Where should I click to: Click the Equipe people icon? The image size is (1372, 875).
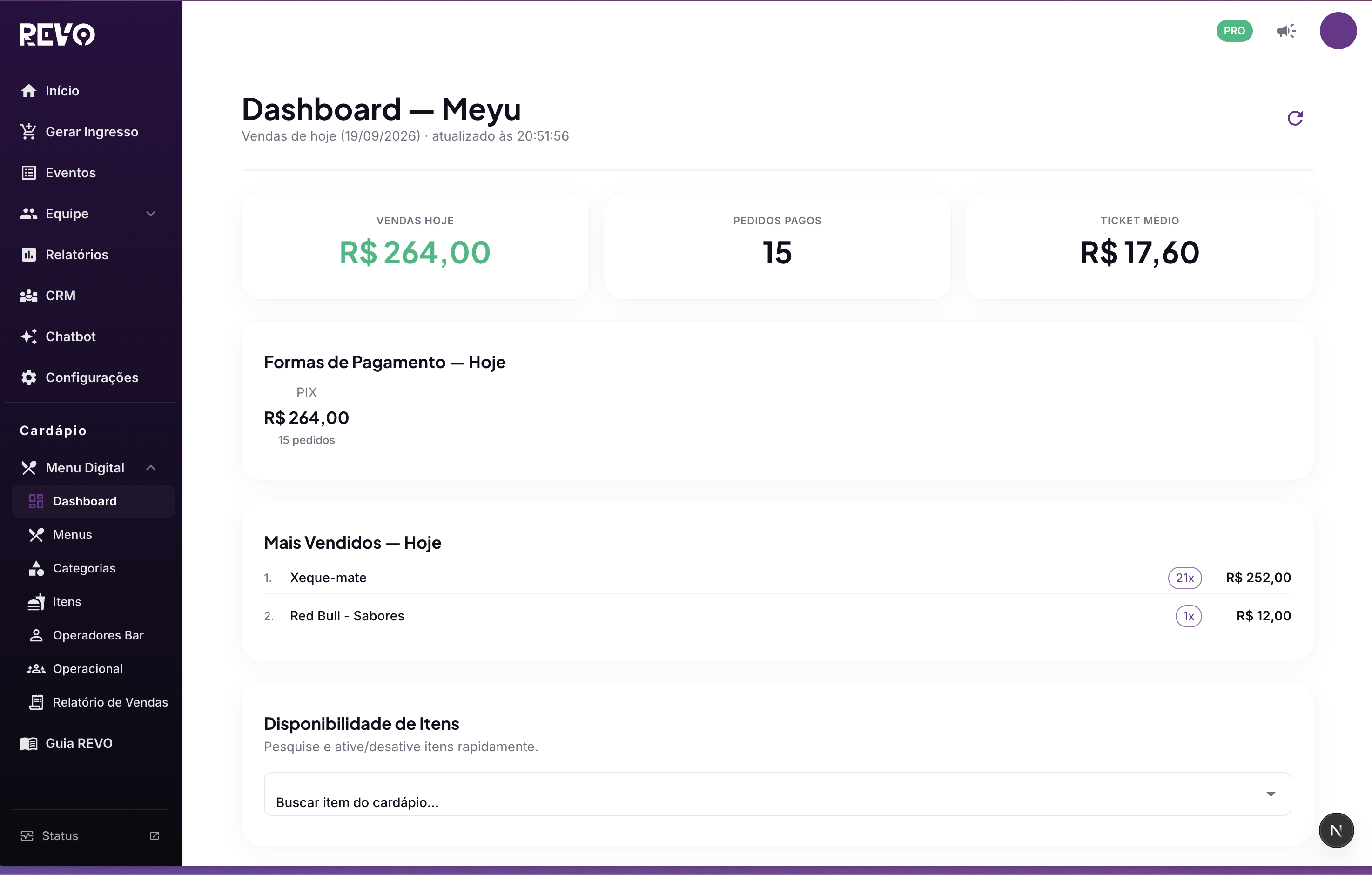point(28,214)
